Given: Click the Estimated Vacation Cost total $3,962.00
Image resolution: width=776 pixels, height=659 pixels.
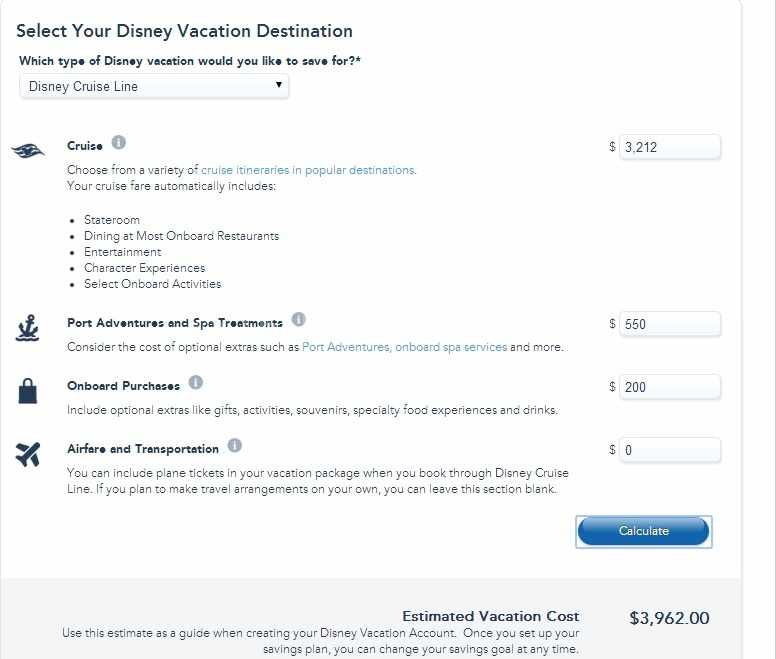Looking at the screenshot, I should pyautogui.click(x=669, y=618).
